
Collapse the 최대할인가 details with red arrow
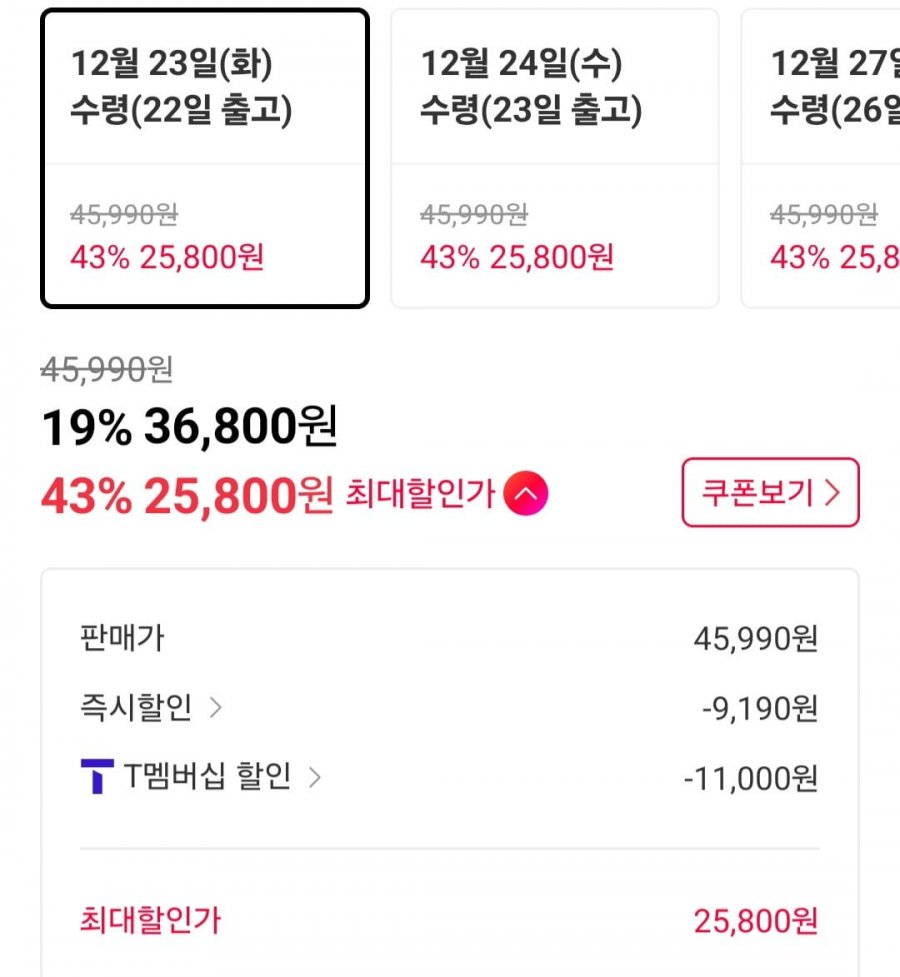click(x=526, y=493)
